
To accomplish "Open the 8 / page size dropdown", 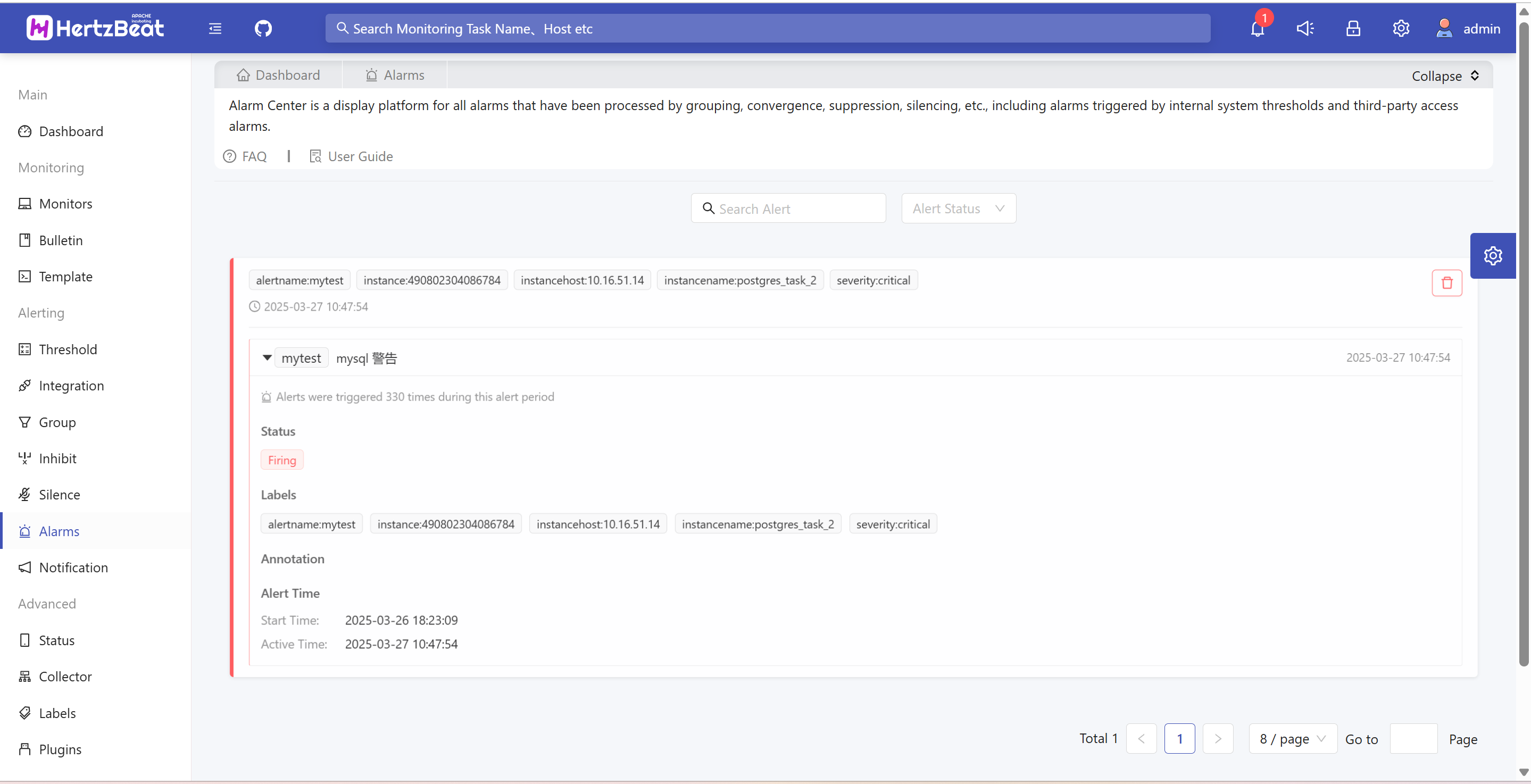I will [1292, 739].
